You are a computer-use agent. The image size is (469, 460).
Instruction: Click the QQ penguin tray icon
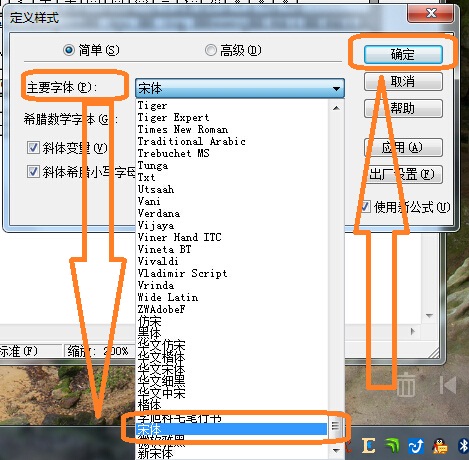click(440, 446)
